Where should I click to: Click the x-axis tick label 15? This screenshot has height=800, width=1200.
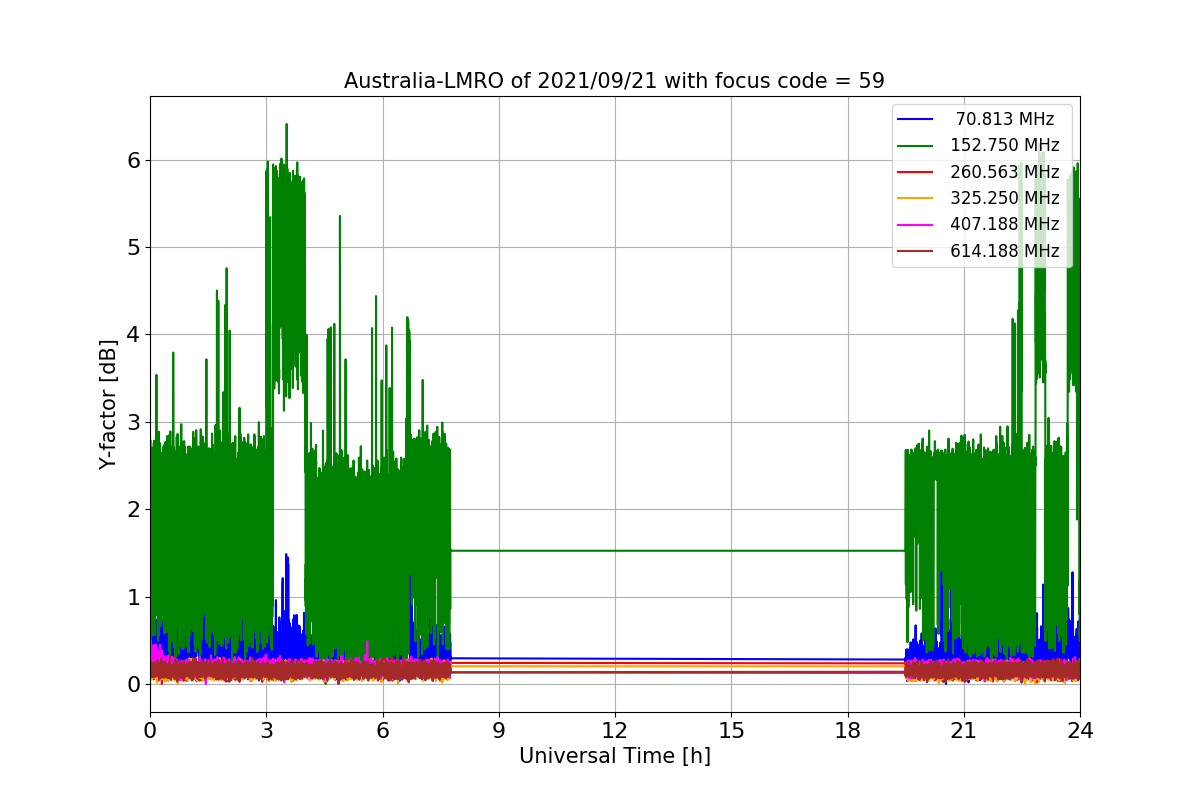click(731, 731)
